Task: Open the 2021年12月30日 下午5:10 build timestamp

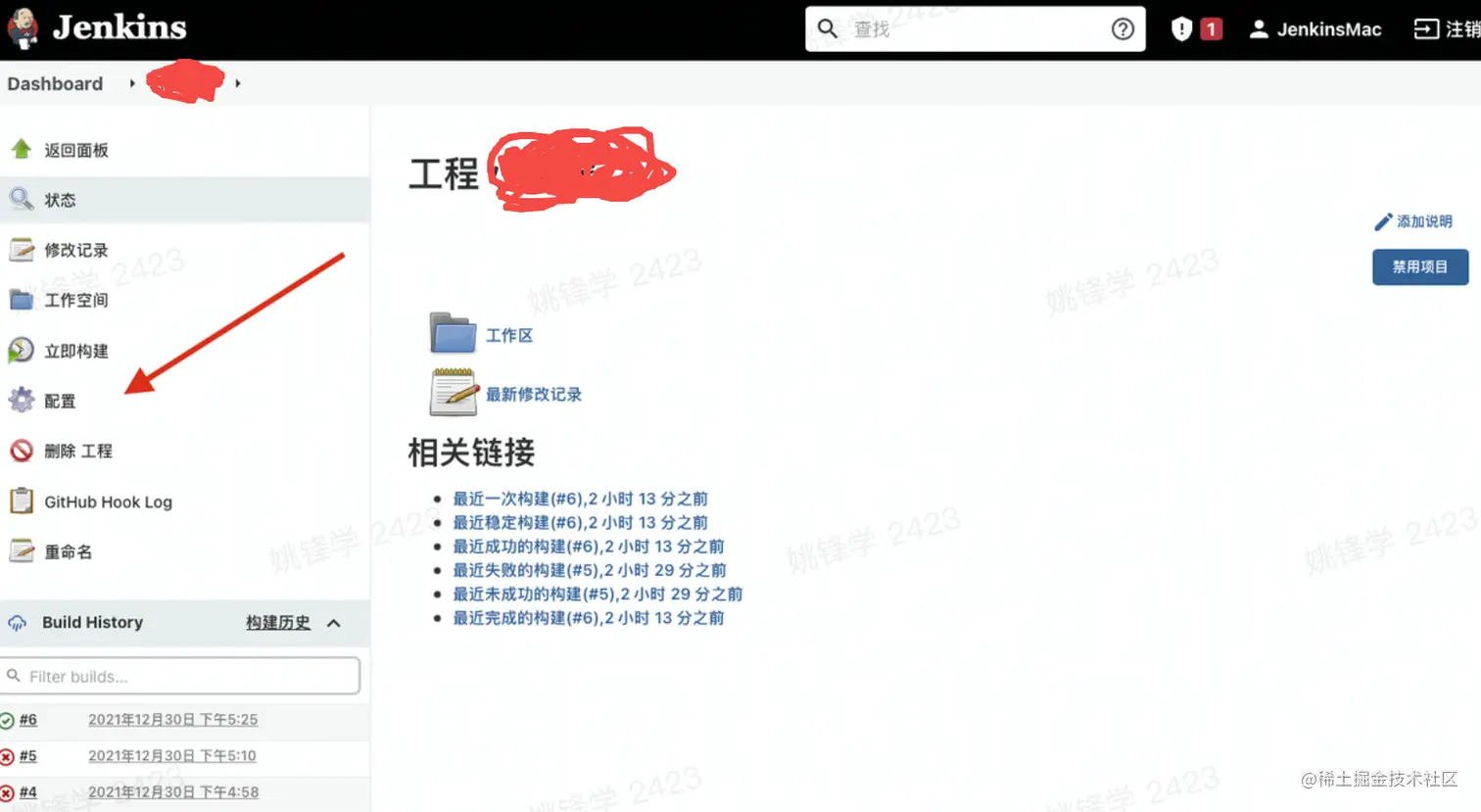Action: [172, 756]
